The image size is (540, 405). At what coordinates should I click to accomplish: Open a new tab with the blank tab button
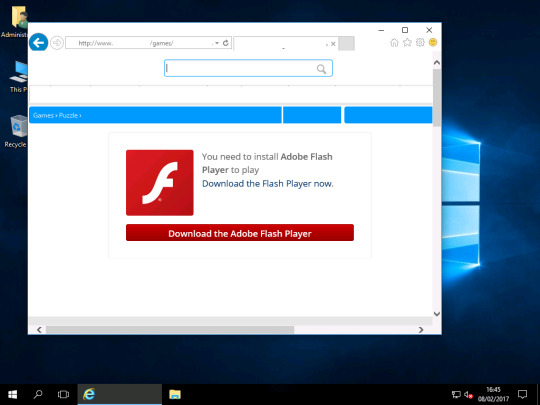346,44
